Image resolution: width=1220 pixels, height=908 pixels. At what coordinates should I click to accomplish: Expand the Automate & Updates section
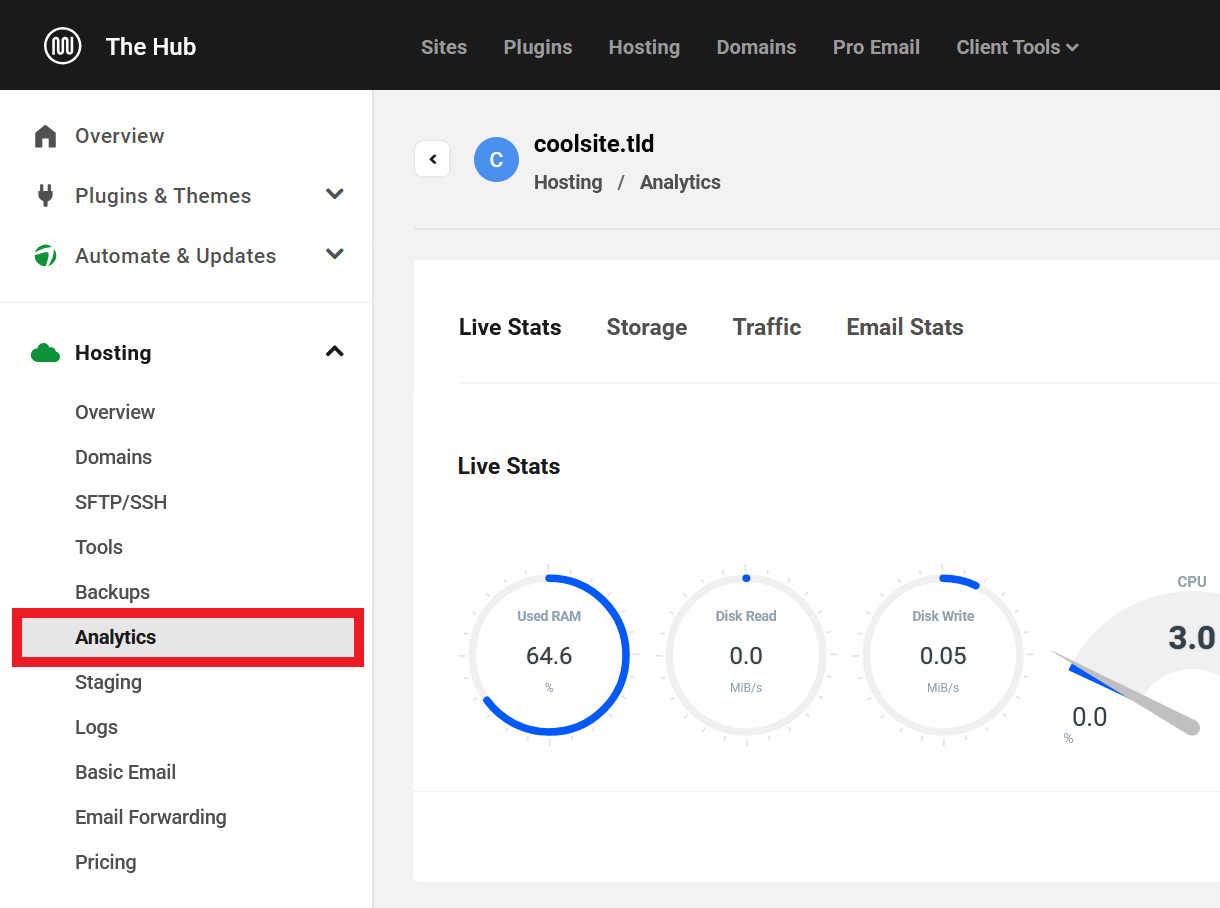[335, 255]
